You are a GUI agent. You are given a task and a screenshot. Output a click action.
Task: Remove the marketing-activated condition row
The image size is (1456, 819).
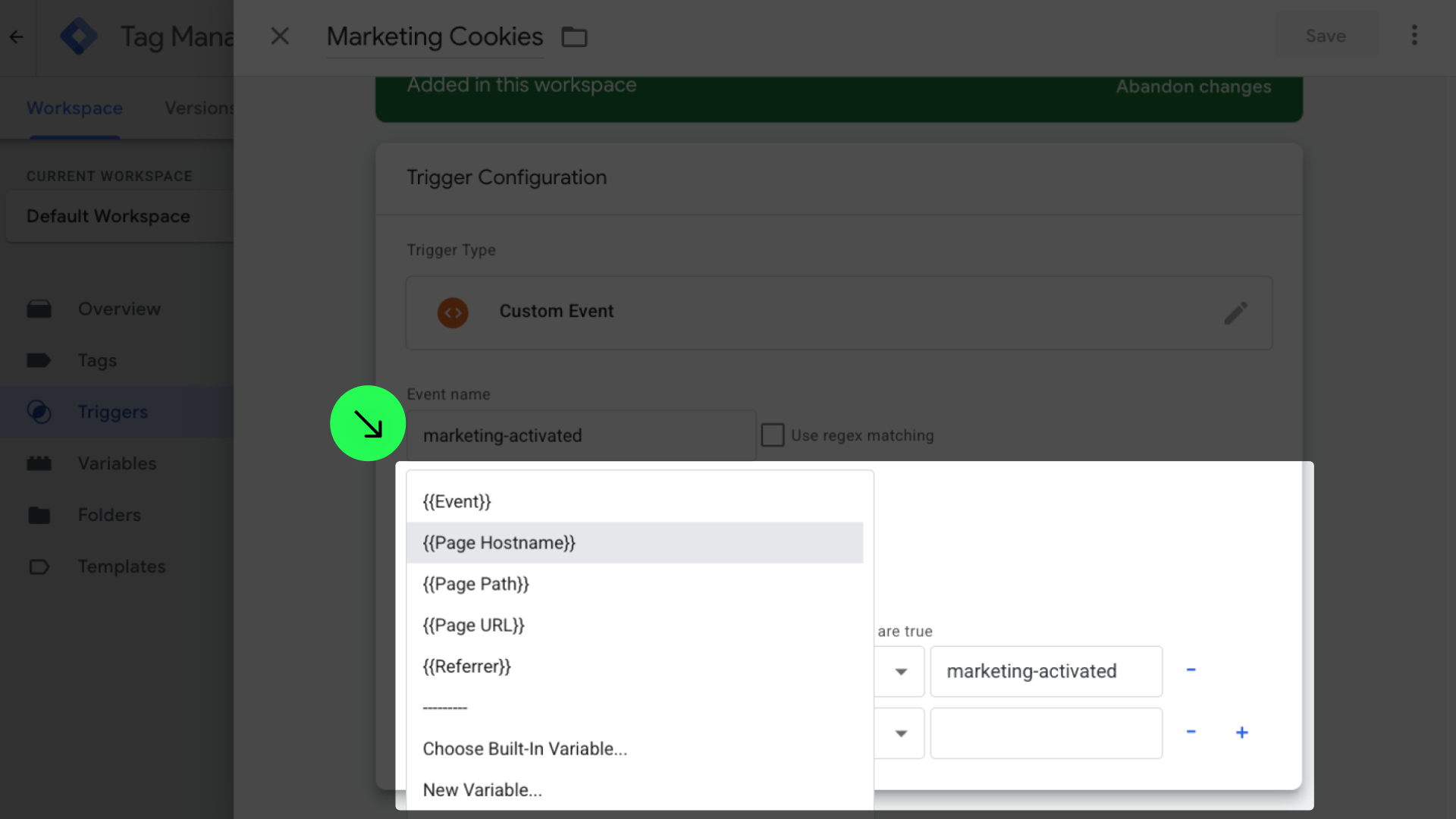[x=1191, y=670]
